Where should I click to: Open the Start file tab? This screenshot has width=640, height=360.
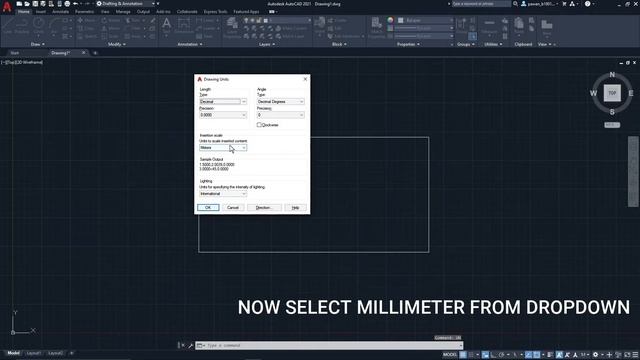(15, 53)
